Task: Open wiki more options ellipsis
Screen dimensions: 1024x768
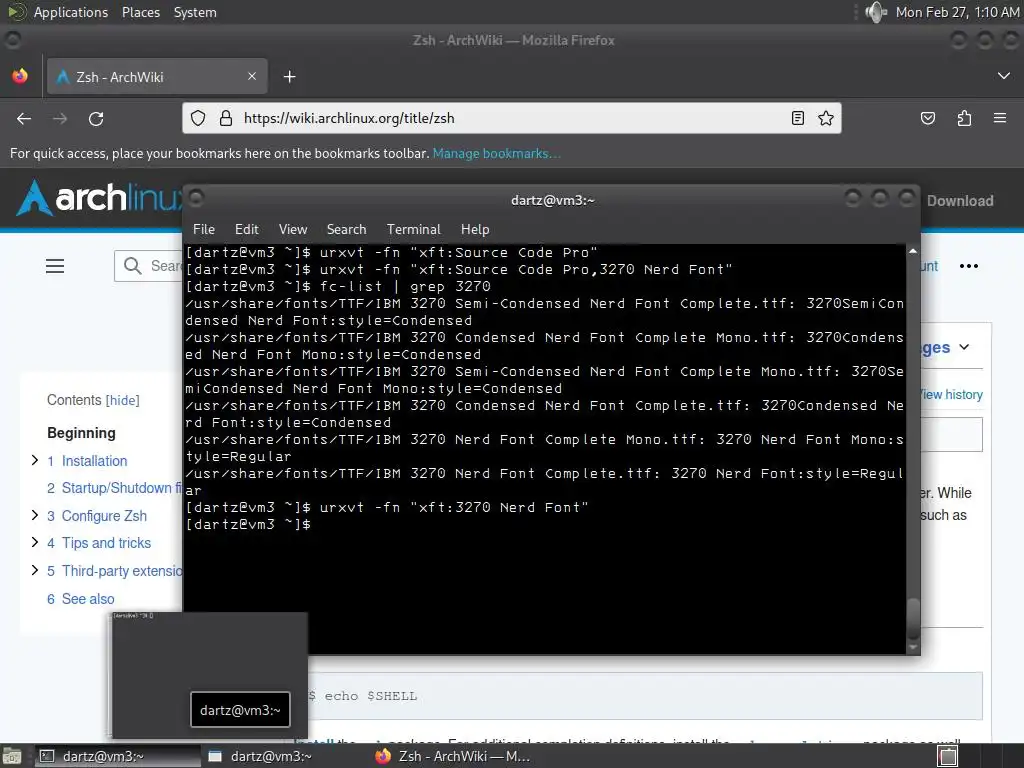Action: click(x=968, y=266)
